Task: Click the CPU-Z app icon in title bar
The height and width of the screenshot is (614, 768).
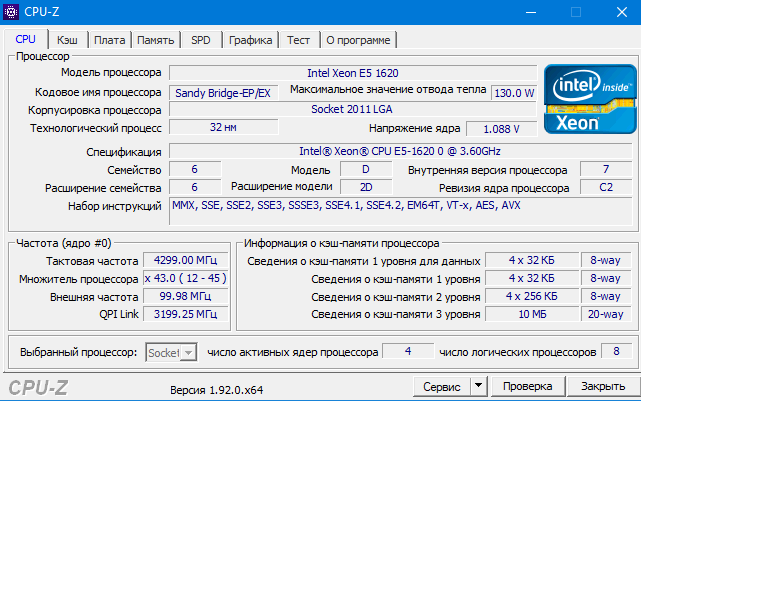Action: click(x=11, y=12)
